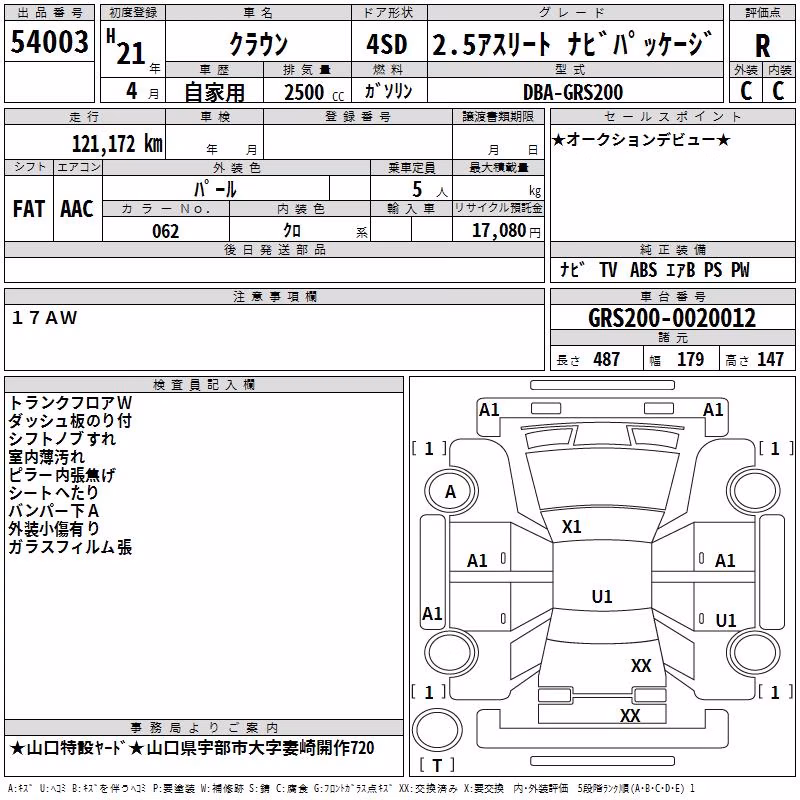Image resolution: width=800 pixels, height=800 pixels.
Task: Select the exterior color パール
Action: click(215, 189)
